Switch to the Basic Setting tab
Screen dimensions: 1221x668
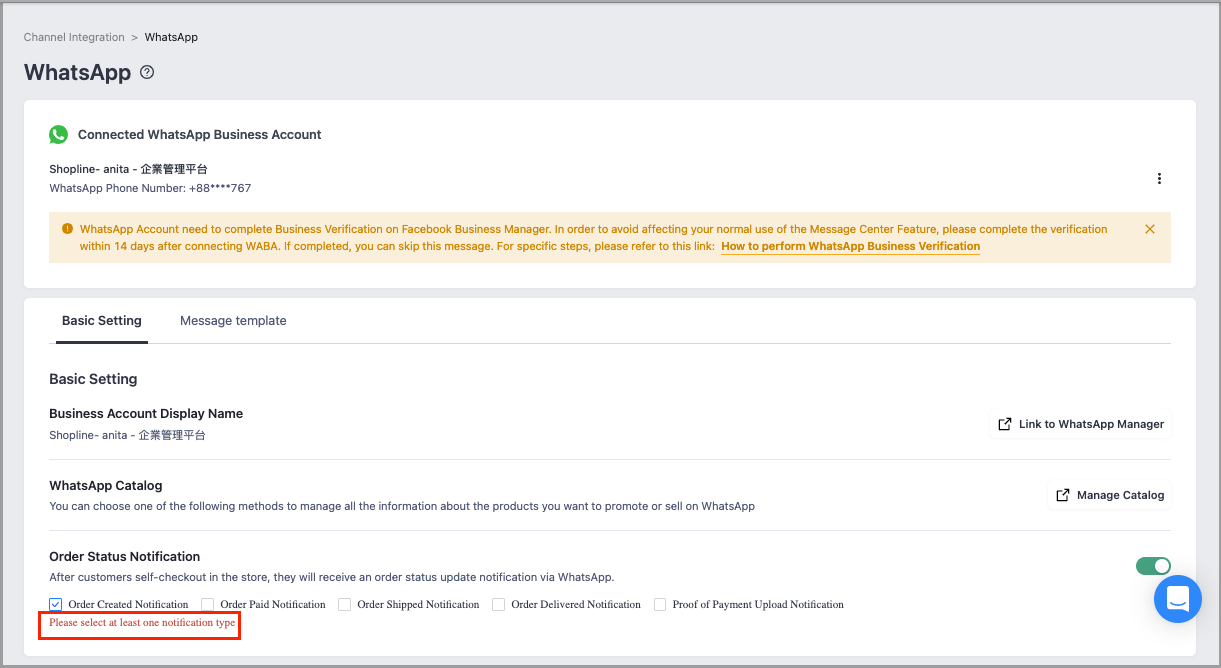[x=102, y=321]
